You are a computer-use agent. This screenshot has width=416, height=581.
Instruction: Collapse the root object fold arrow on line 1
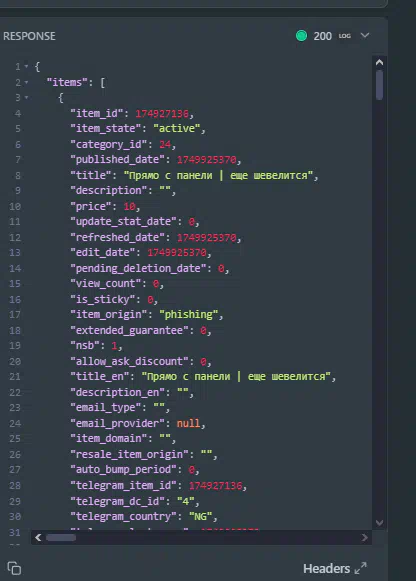click(26, 67)
